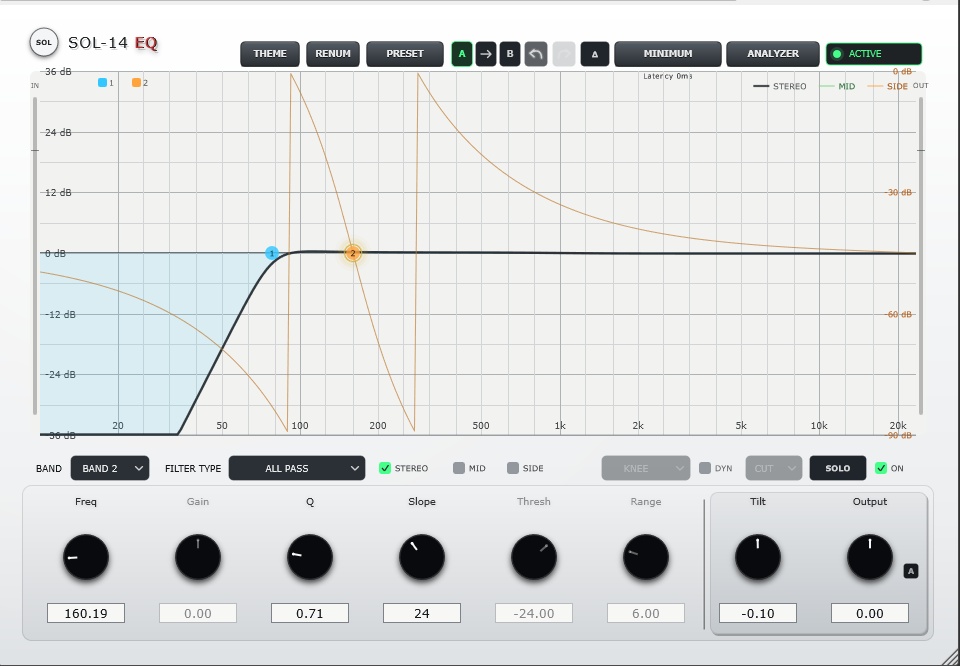This screenshot has height=666, width=960.
Task: Enable the STEREO checkbox
Action: (384, 468)
